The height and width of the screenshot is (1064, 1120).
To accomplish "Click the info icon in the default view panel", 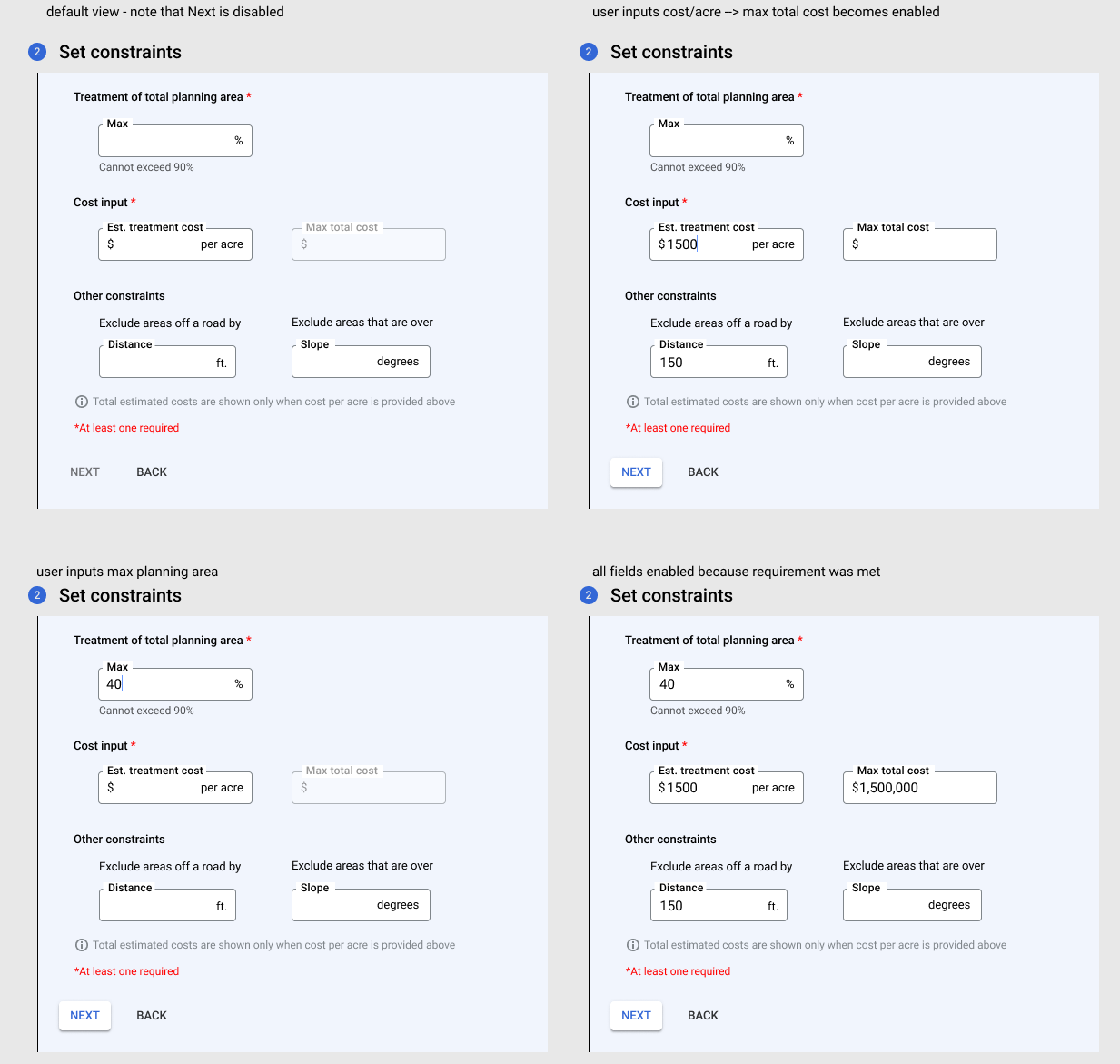I will [x=82, y=401].
